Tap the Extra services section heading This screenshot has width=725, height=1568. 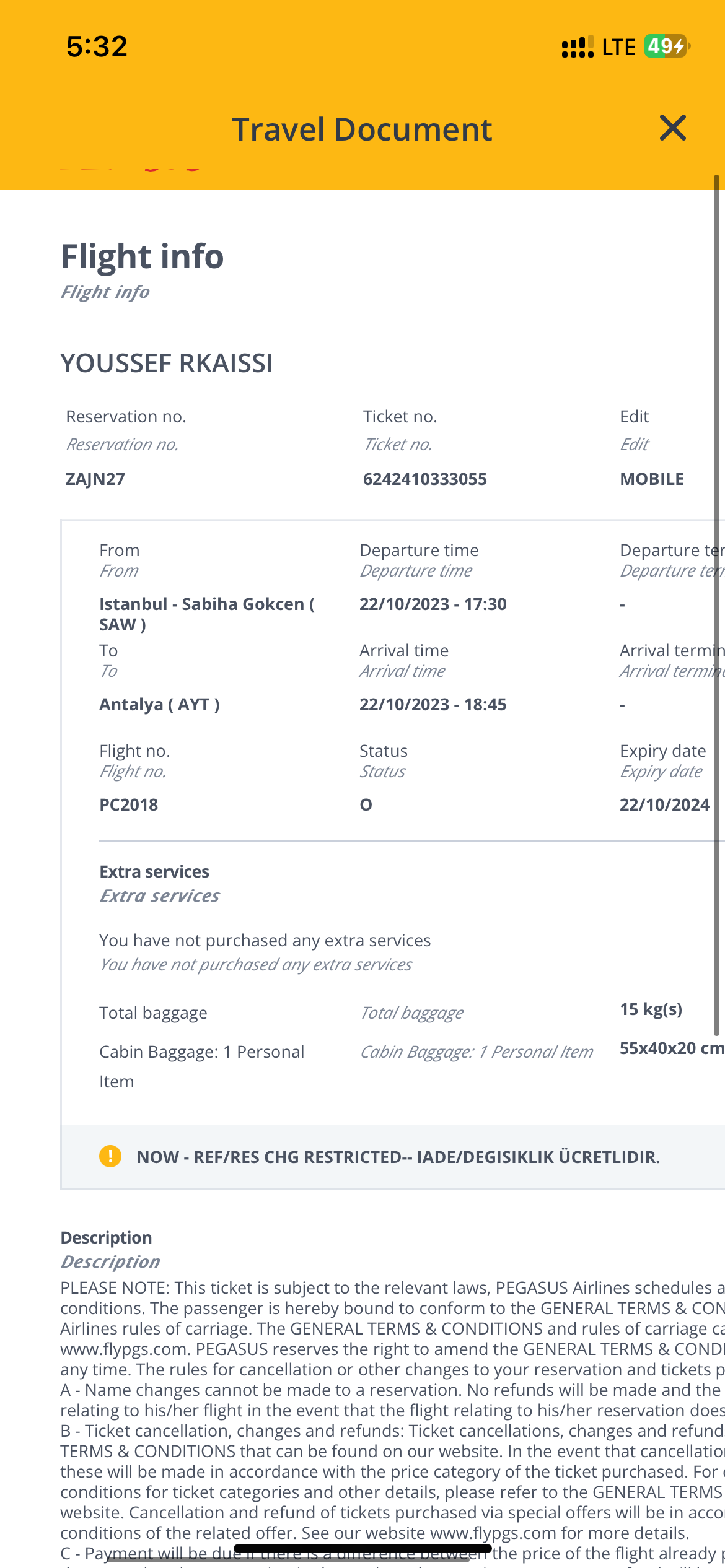[x=154, y=871]
